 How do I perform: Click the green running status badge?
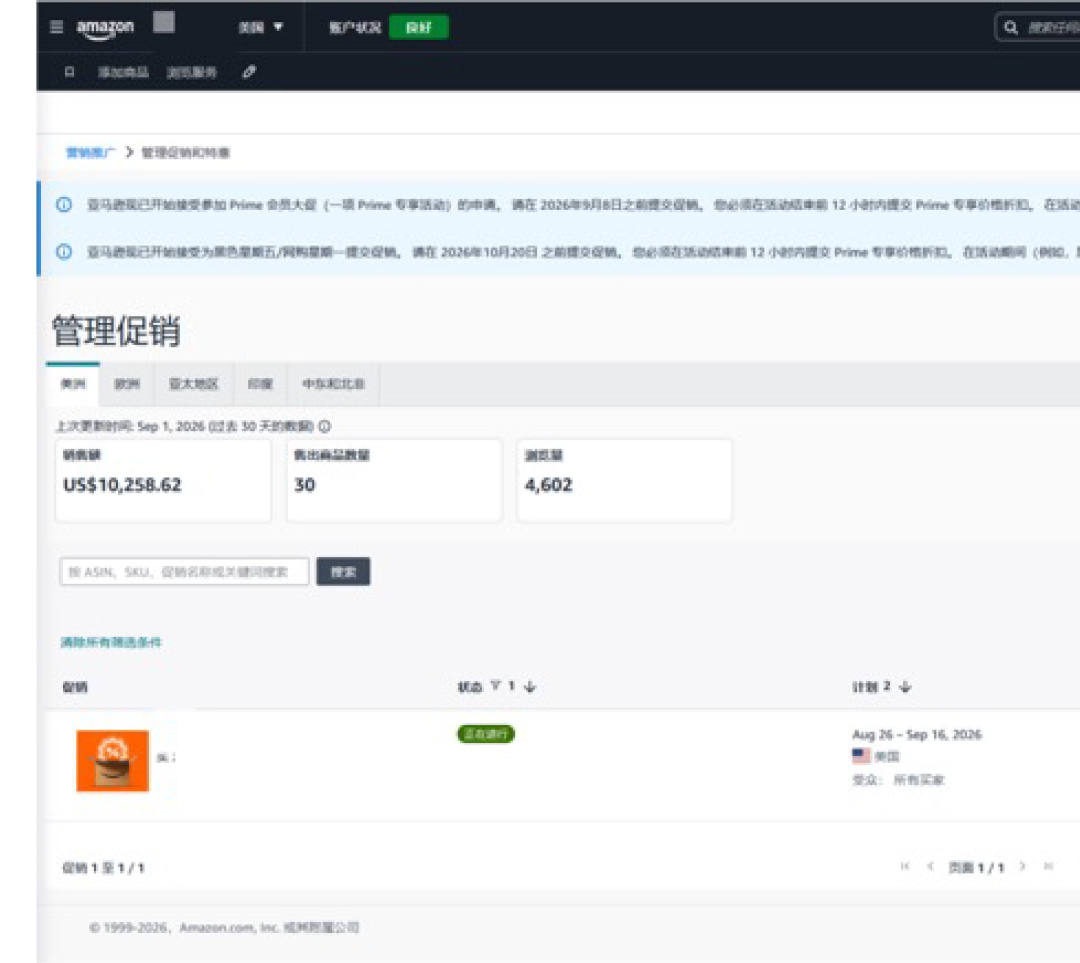(486, 734)
